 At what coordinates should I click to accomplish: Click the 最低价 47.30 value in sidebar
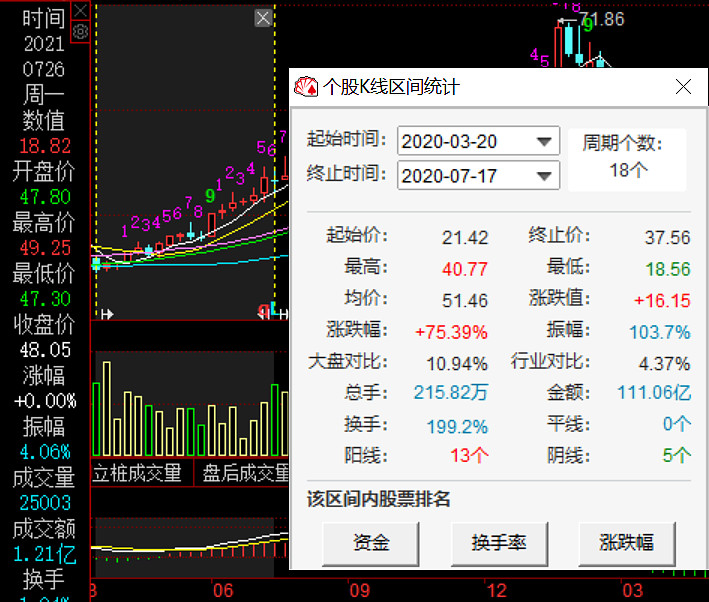[45, 299]
